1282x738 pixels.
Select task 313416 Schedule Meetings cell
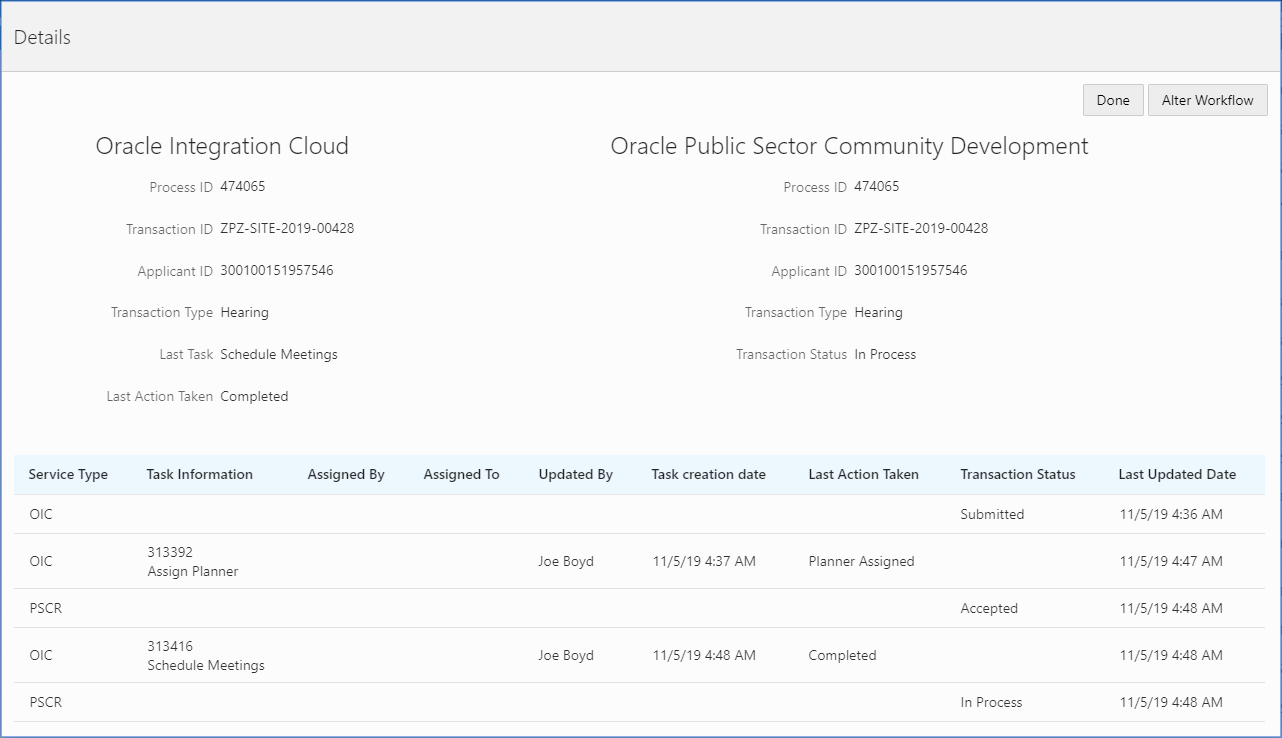tap(205, 655)
